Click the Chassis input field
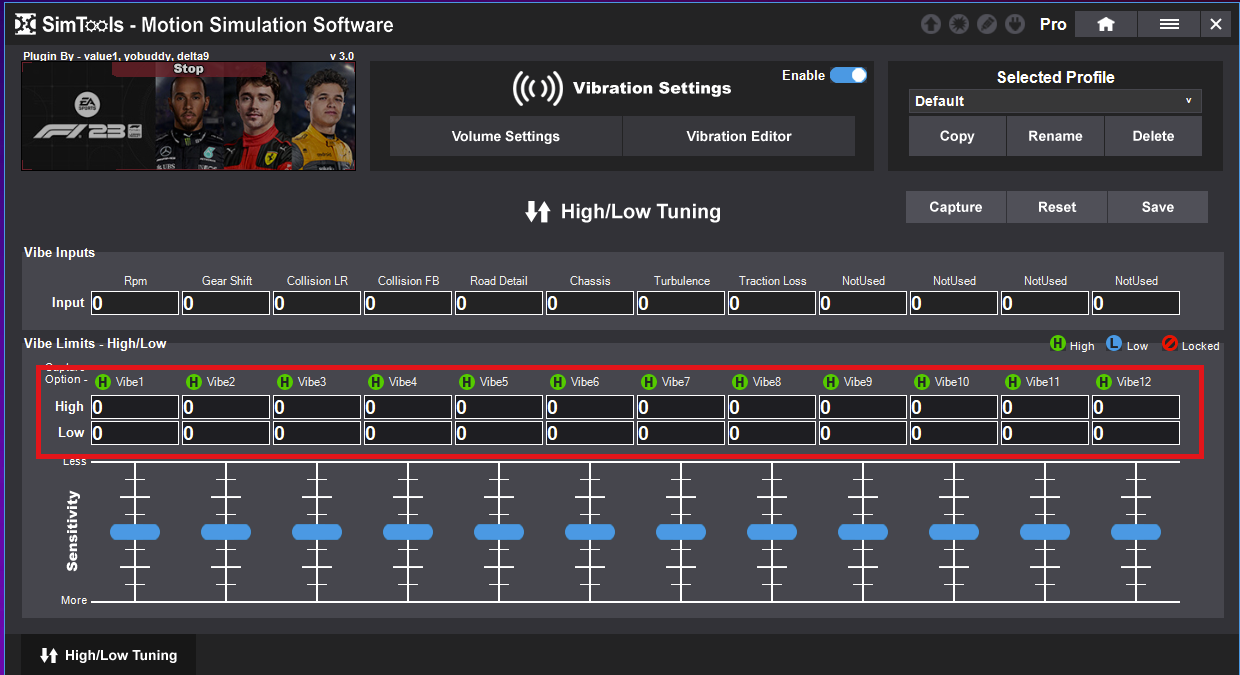 pyautogui.click(x=590, y=303)
